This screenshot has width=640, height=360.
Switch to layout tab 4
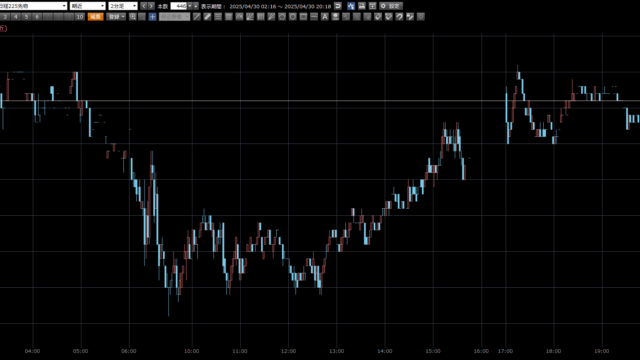click(16, 17)
